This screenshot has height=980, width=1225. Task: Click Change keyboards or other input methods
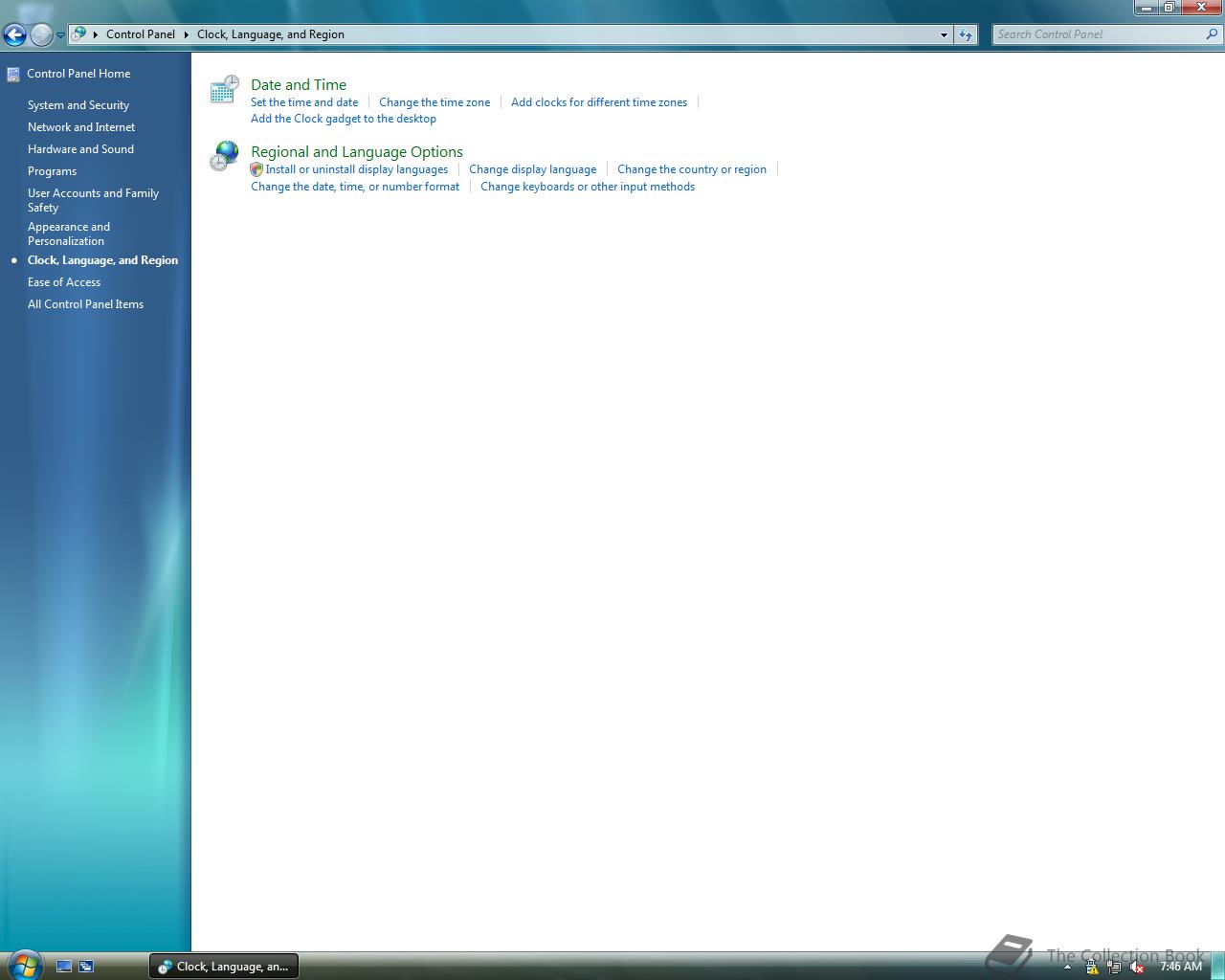(x=588, y=187)
